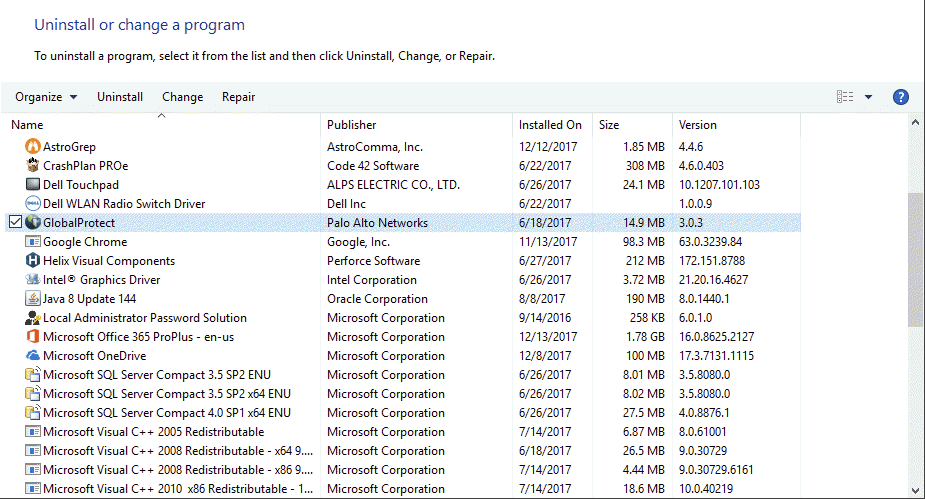Uncheck the GlobalProtect checkbox

point(15,223)
